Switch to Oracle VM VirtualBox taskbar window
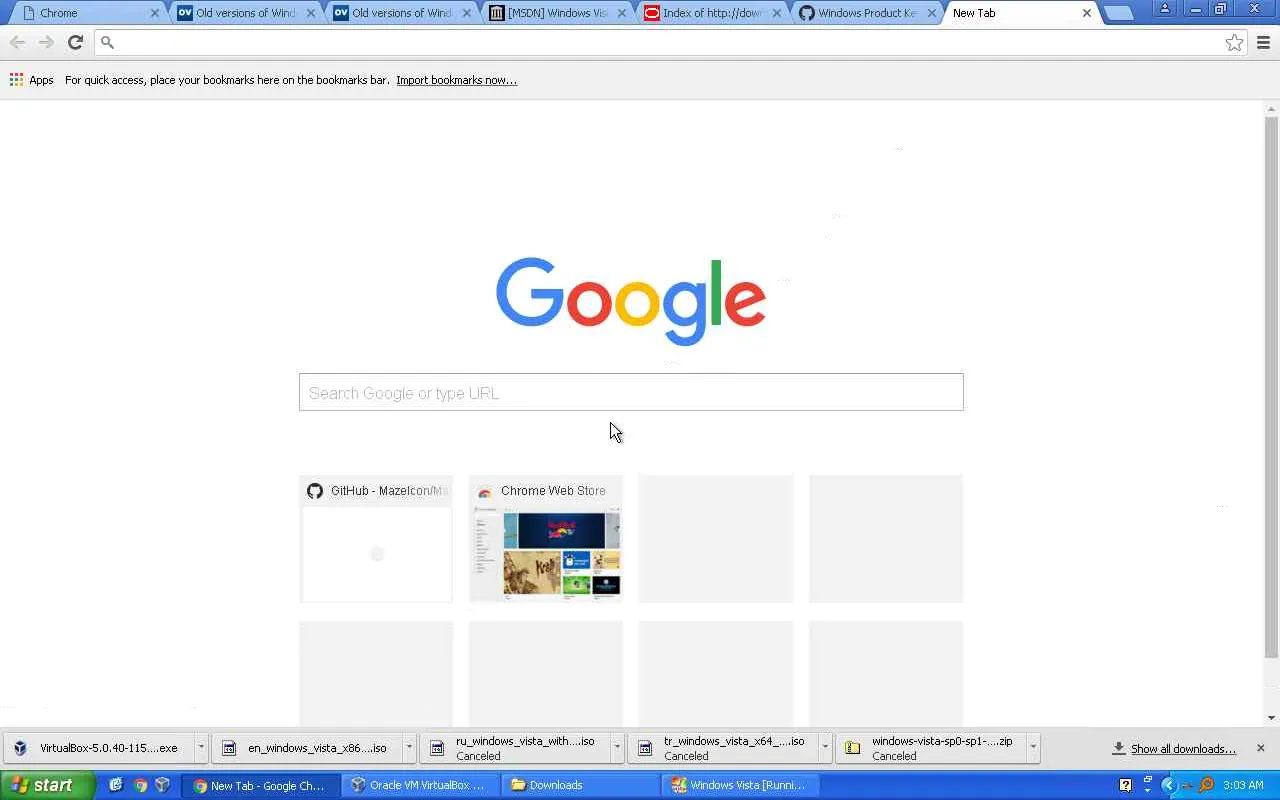 pos(418,785)
